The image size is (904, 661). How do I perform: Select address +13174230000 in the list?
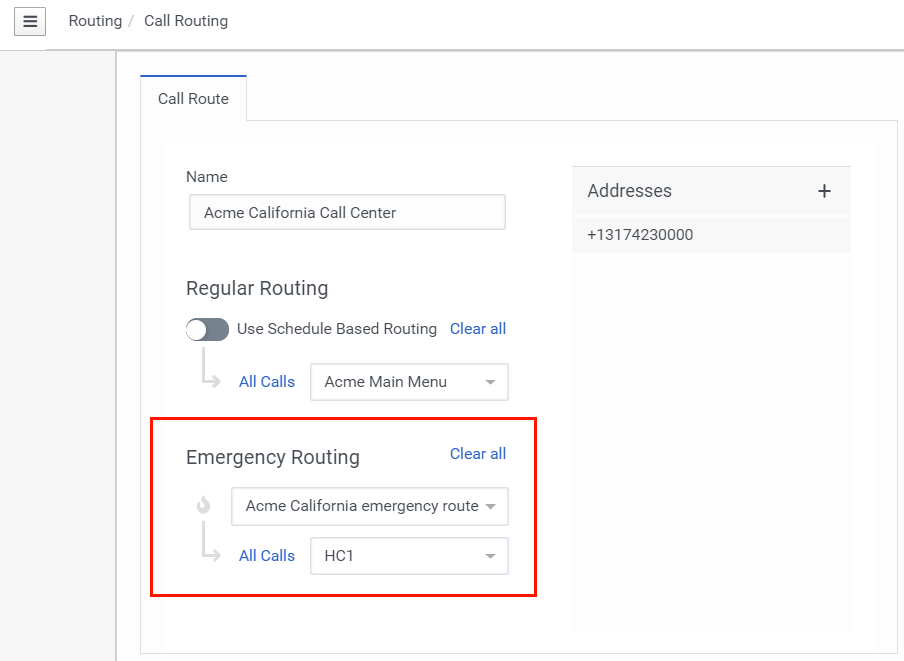point(640,235)
